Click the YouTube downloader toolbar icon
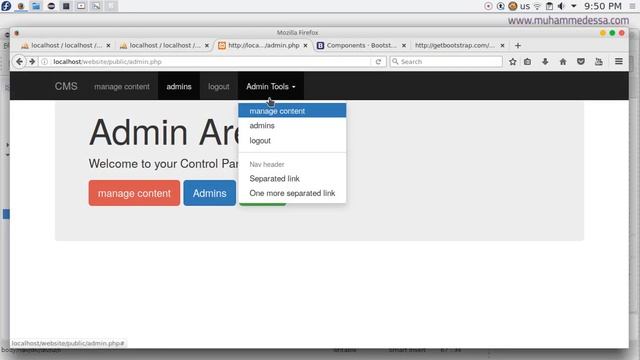Viewport: 640px width, 360px height. click(x=599, y=62)
